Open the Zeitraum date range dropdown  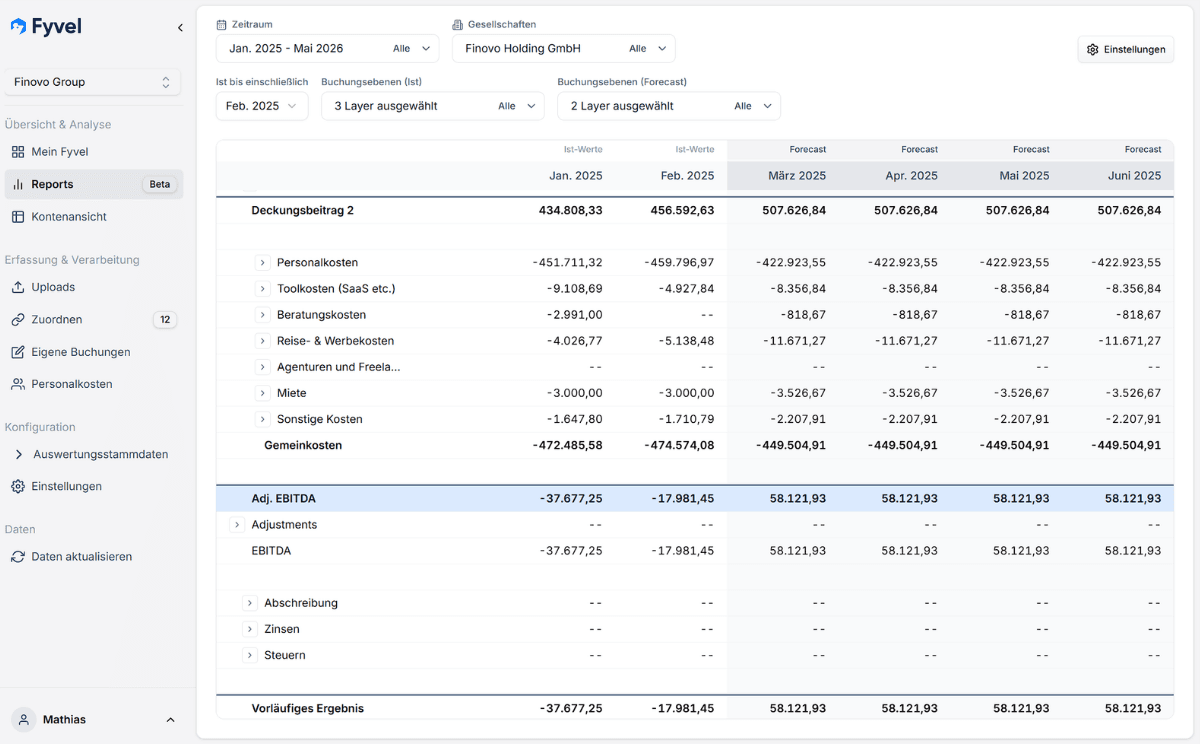(x=328, y=48)
